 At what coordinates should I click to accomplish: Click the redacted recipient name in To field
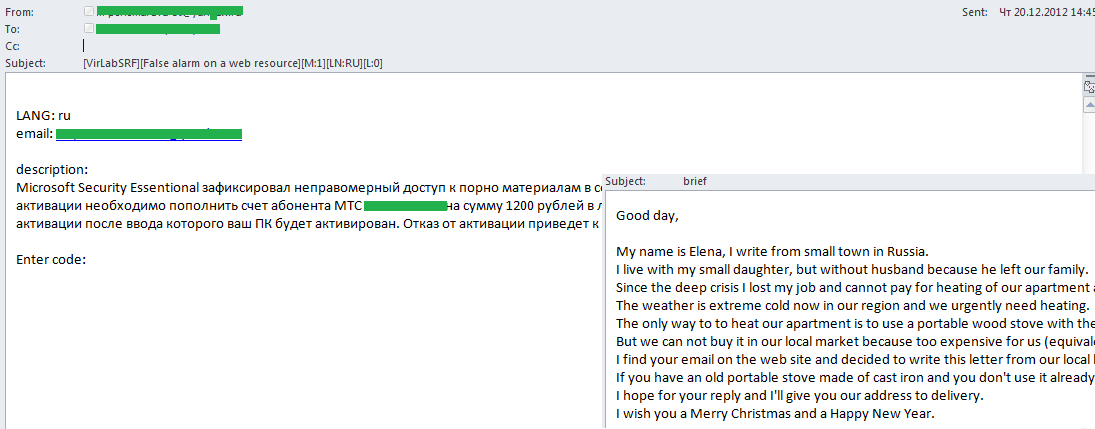click(x=158, y=29)
